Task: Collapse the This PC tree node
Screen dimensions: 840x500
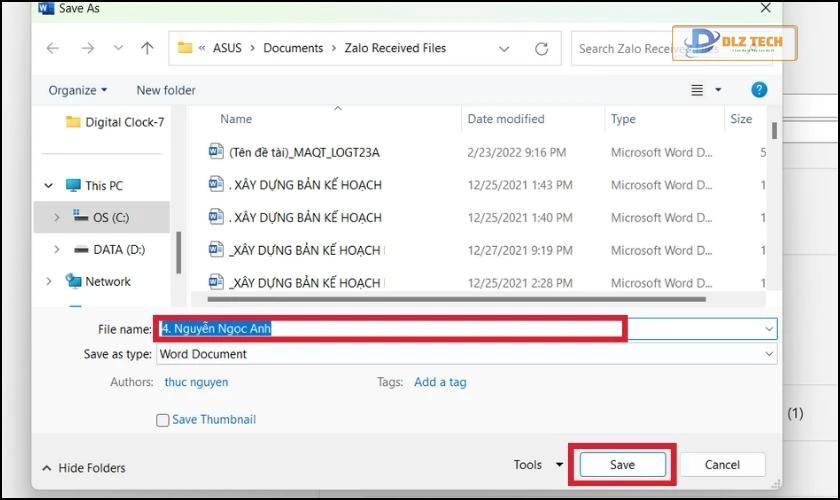Action: pos(49,185)
